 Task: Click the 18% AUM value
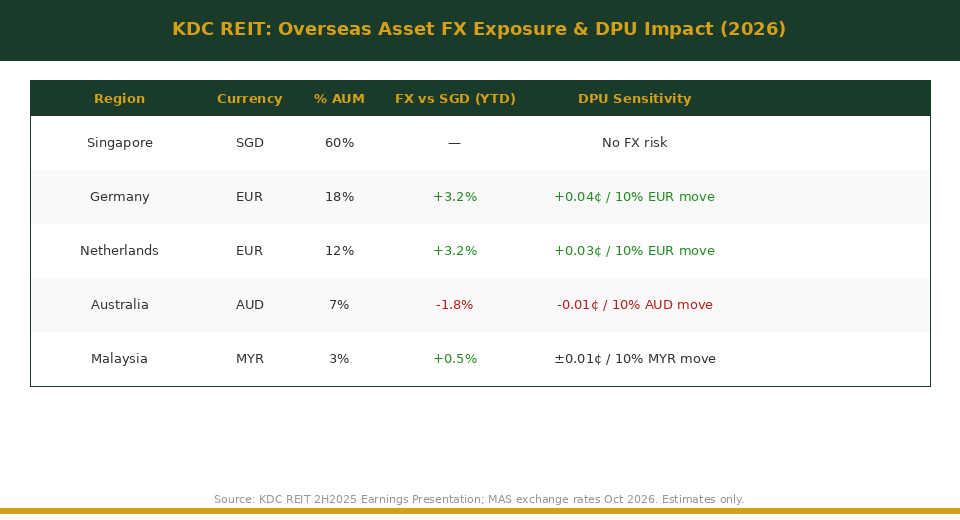(x=339, y=197)
